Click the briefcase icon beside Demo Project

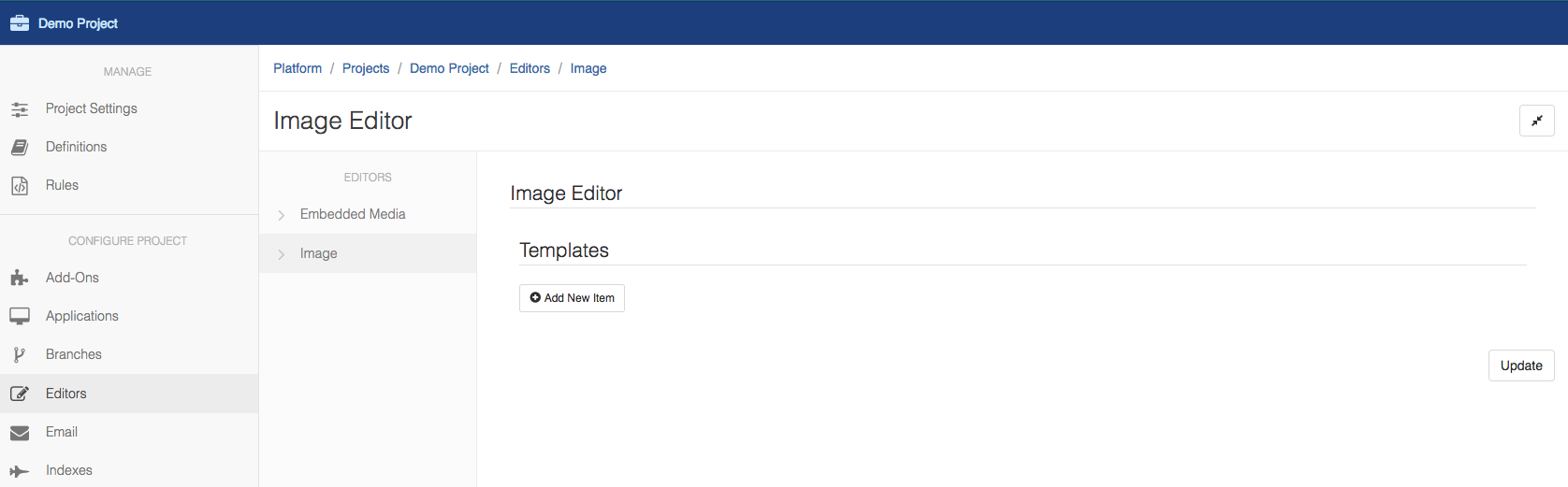tap(20, 23)
